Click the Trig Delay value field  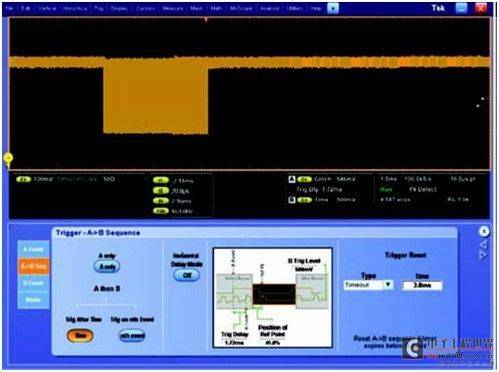pos(235,342)
